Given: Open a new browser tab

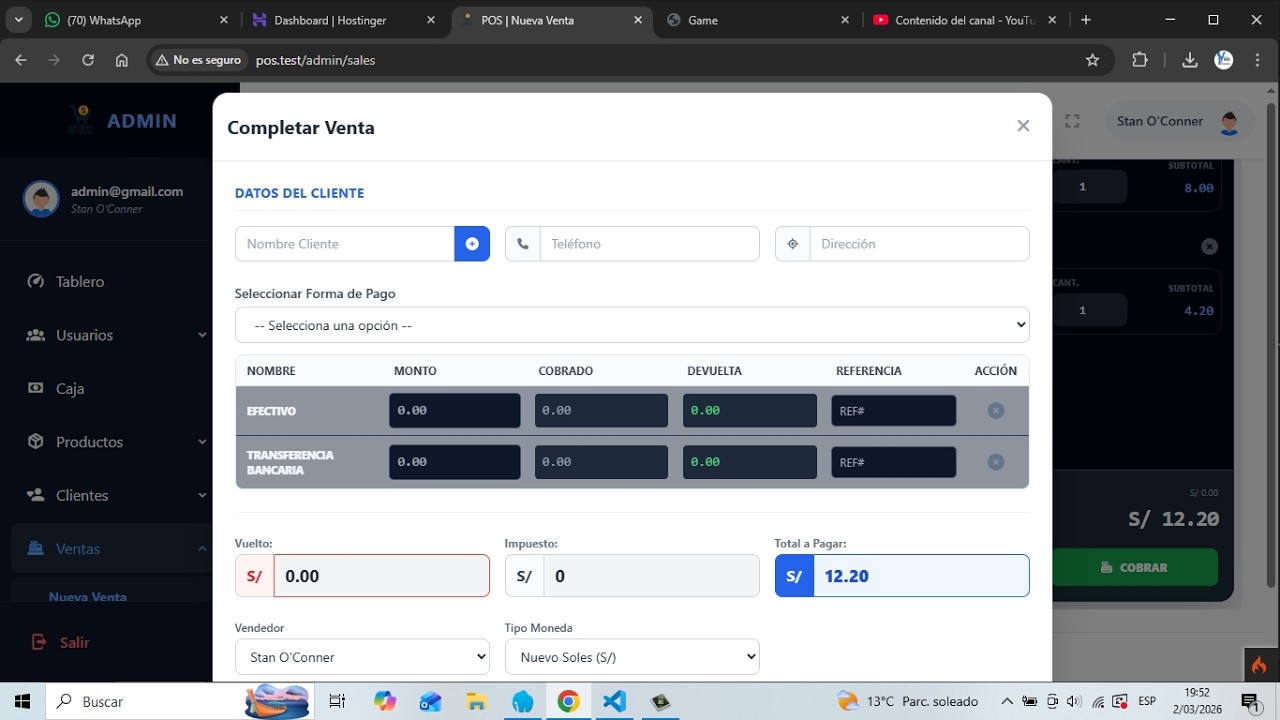Looking at the screenshot, I should (1086, 20).
